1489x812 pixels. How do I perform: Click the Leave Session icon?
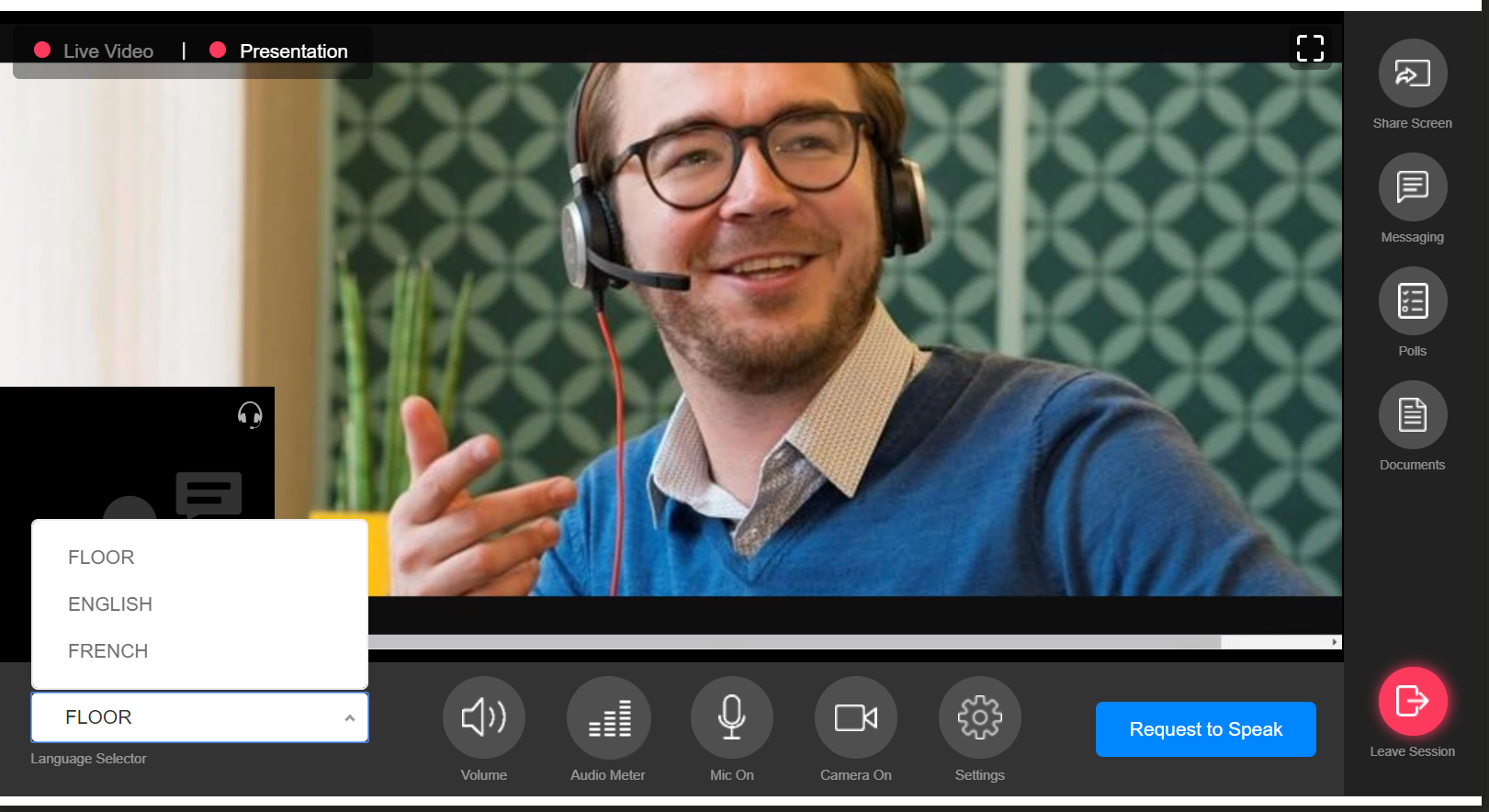pyautogui.click(x=1412, y=702)
